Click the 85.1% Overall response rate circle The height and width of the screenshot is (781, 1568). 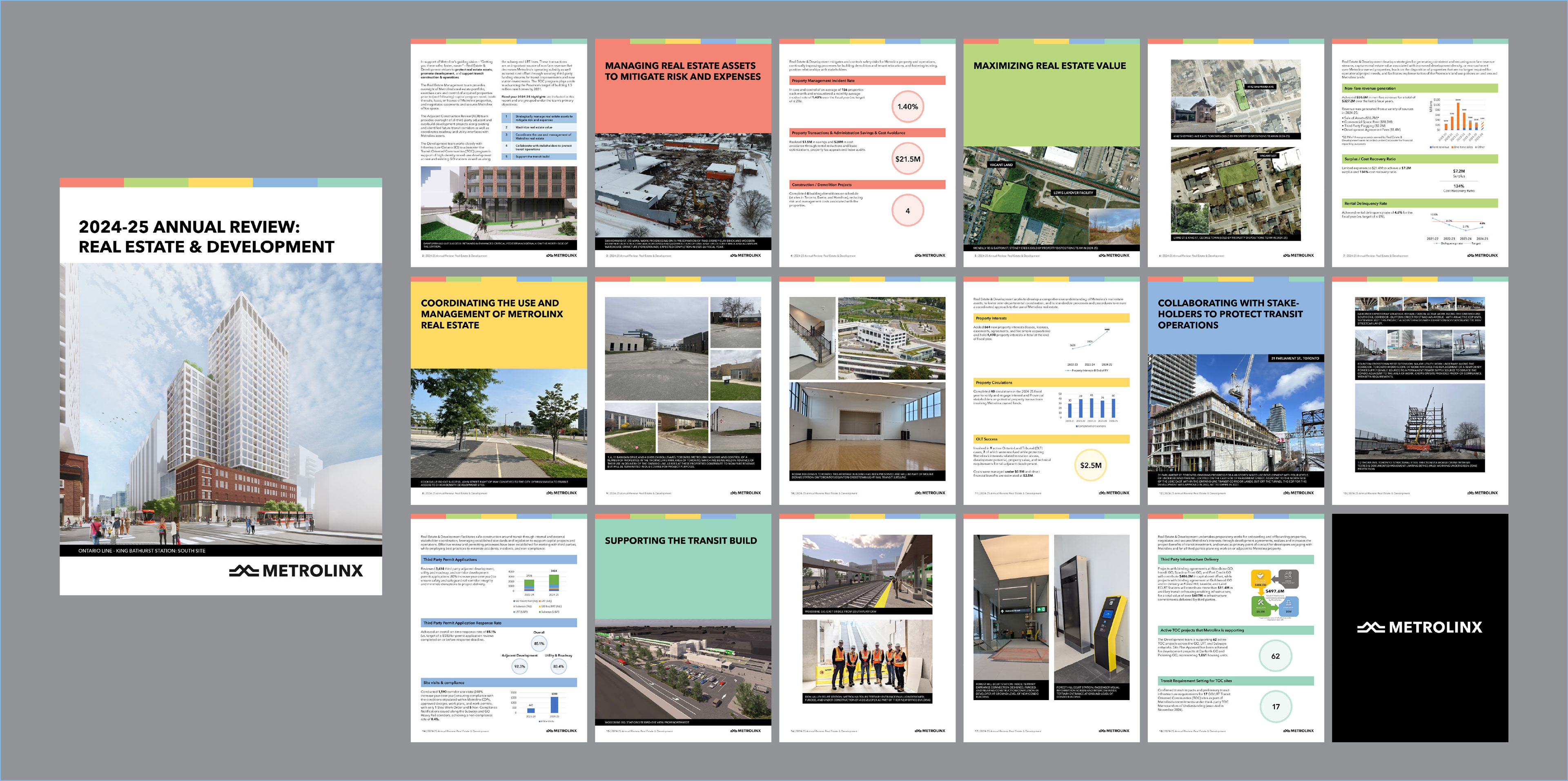coord(539,643)
